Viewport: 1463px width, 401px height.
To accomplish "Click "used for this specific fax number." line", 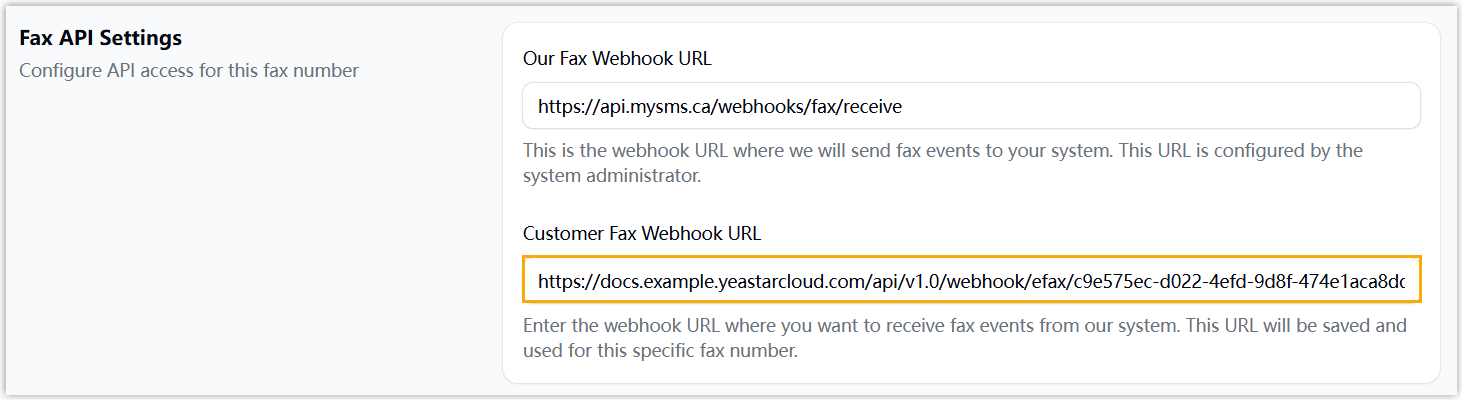I will (660, 351).
